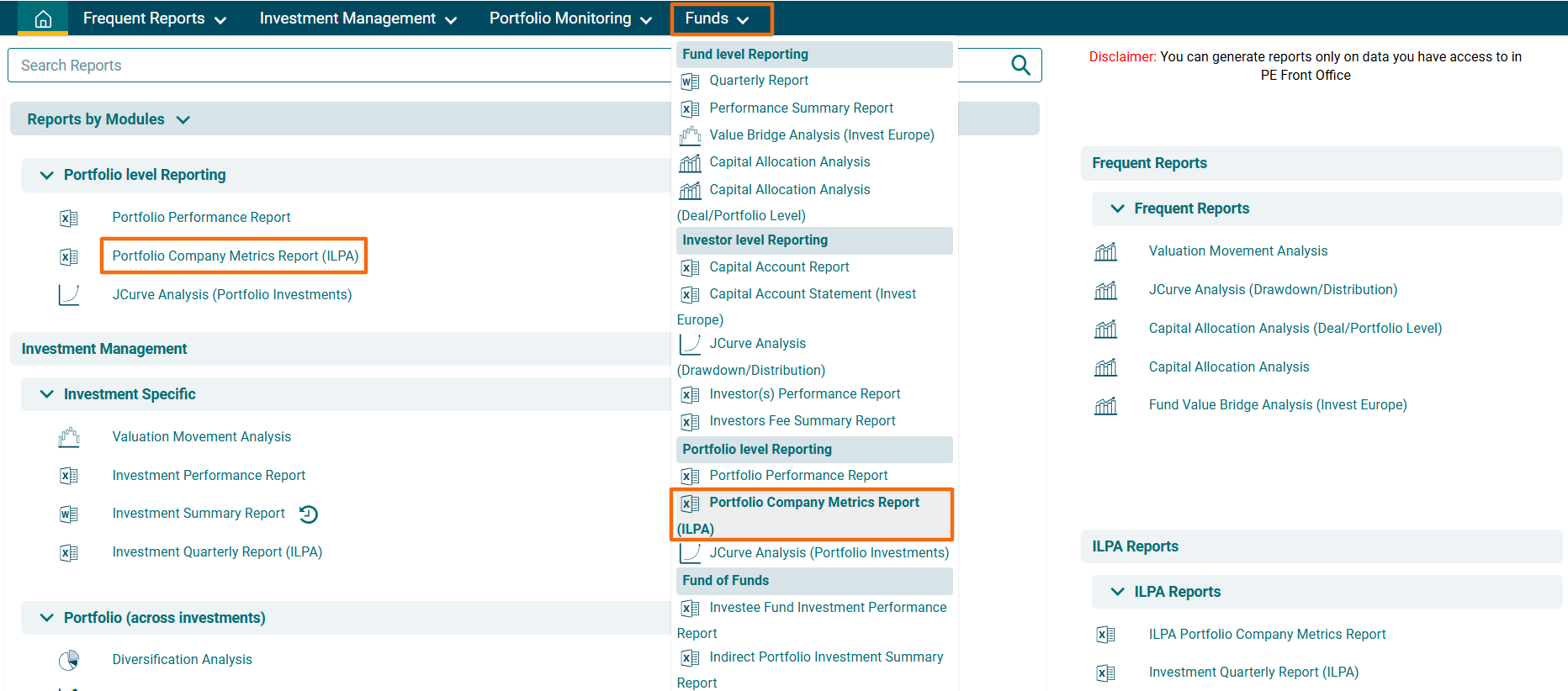Click the Search Reports input field
The height and width of the screenshot is (691, 1568).
click(x=336, y=66)
